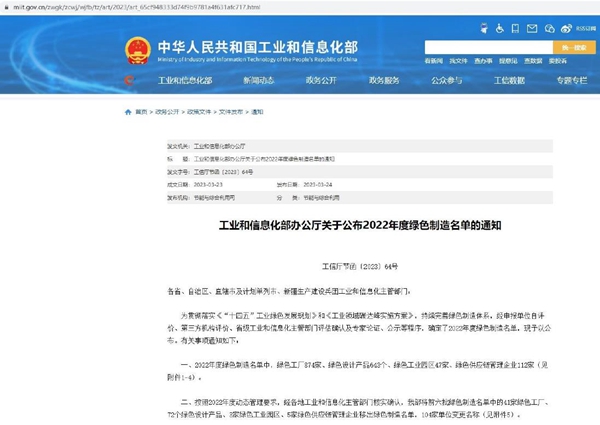This screenshot has width=600, height=425.
Task: Open the 政务服务 navigation menu
Action: tap(384, 80)
